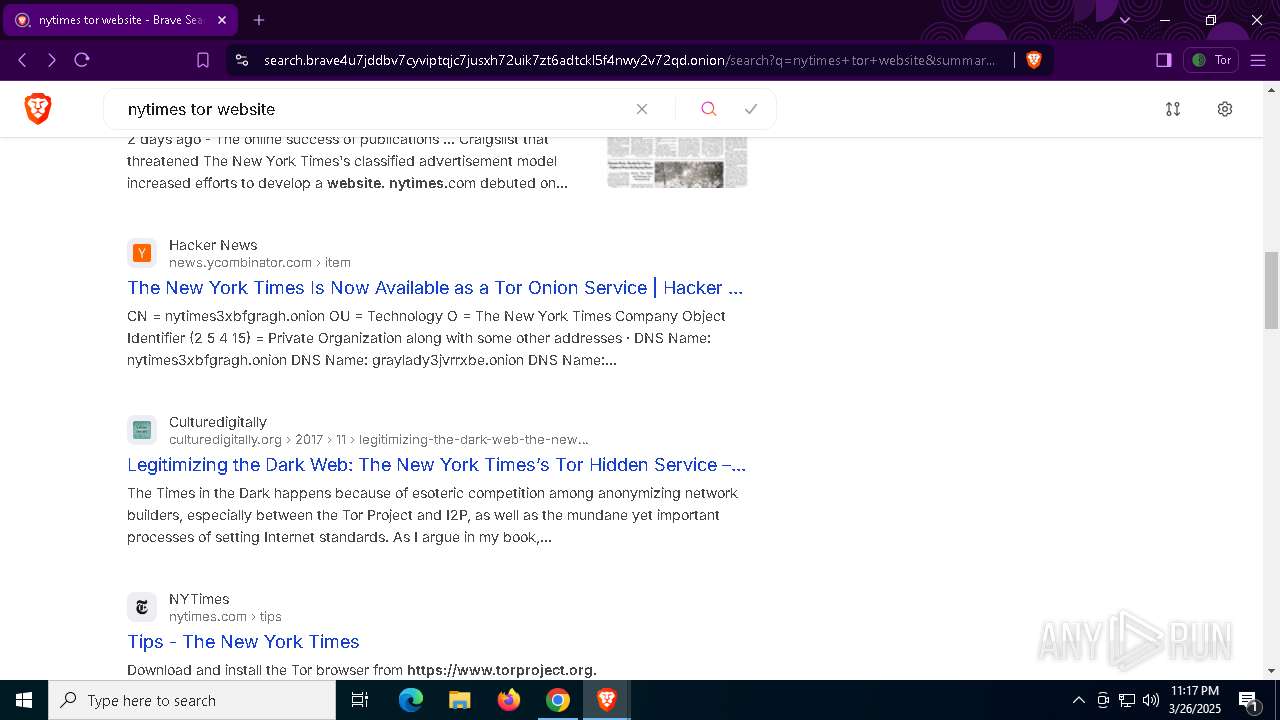This screenshot has height=720, width=1280.
Task: Open the search filters icon
Action: 1173,109
